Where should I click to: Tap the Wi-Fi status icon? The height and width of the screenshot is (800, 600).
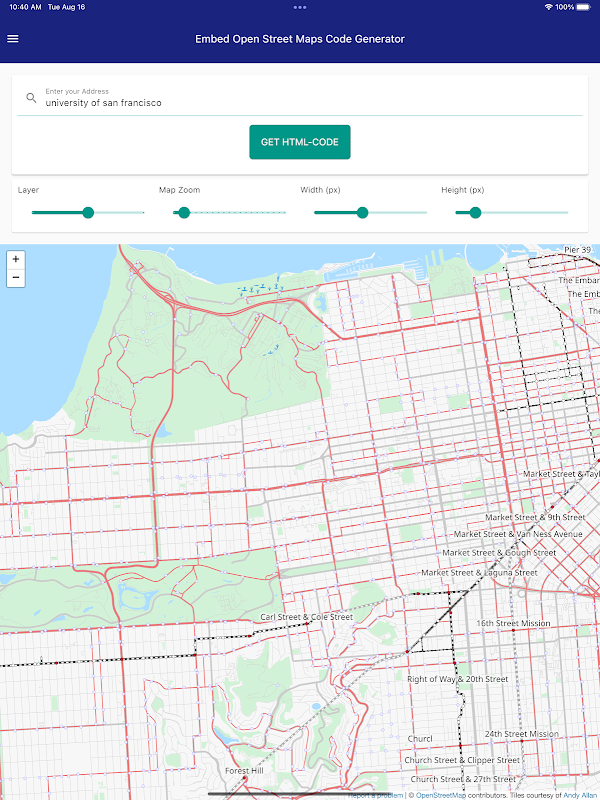(x=548, y=7)
